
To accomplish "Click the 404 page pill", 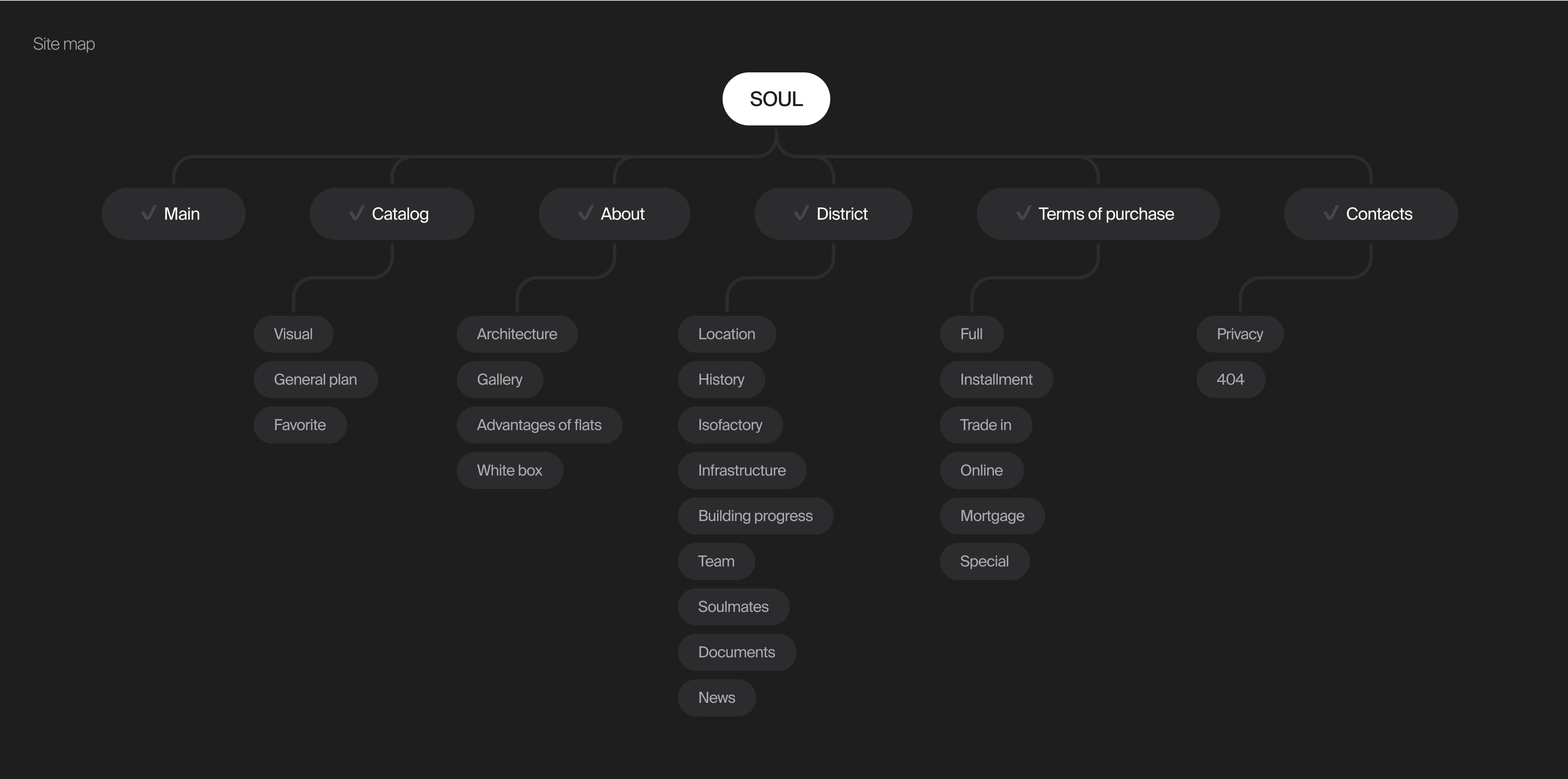I will (1230, 380).
